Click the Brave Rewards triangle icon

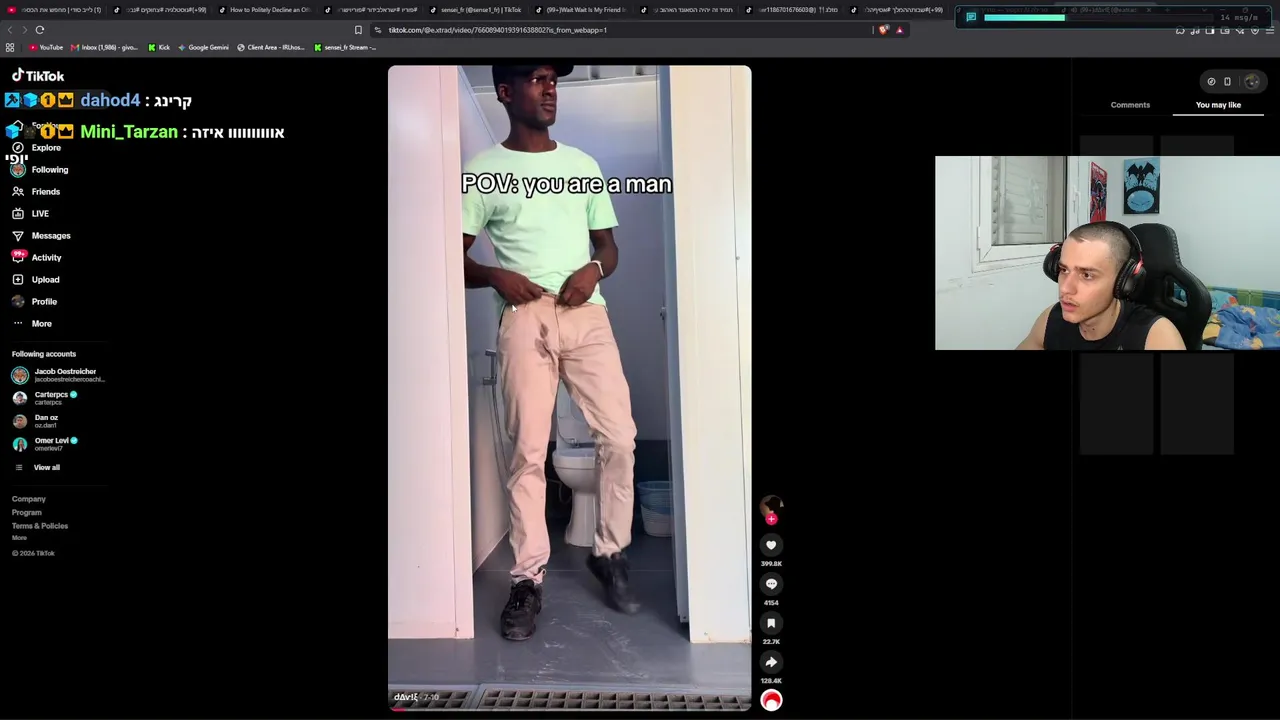[x=899, y=30]
